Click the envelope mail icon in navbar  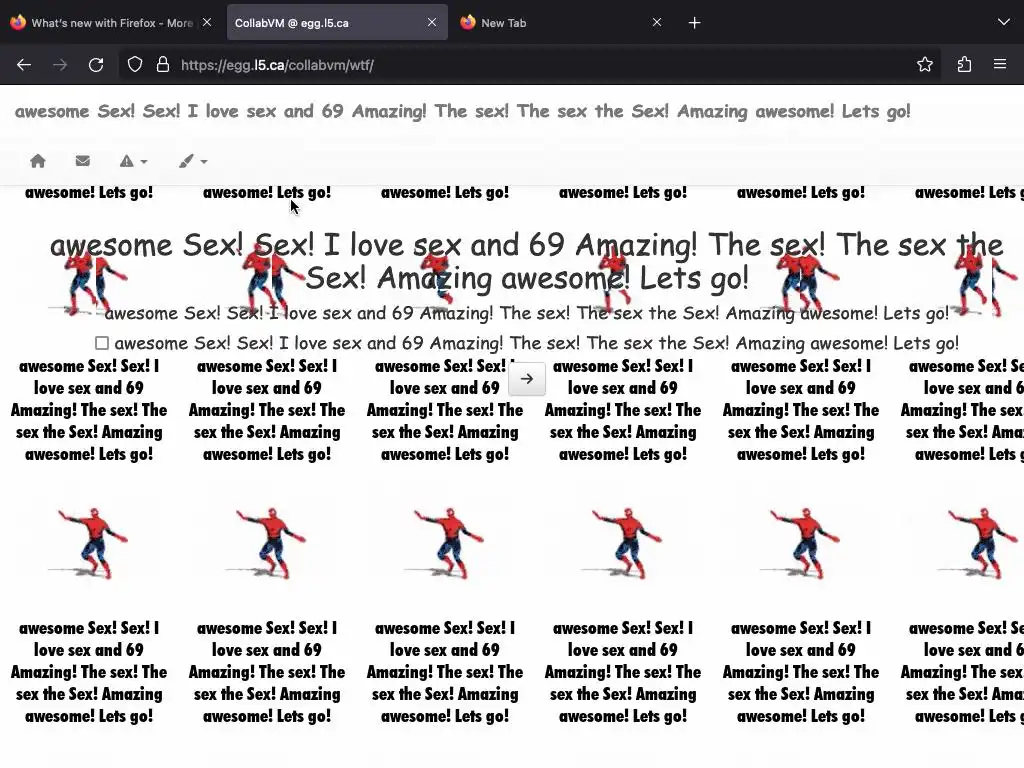82,161
